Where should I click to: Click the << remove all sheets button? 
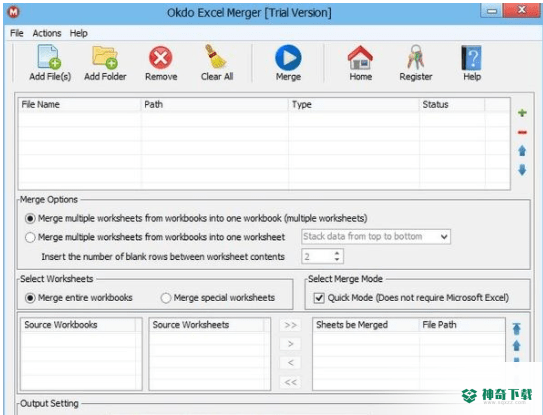point(290,382)
